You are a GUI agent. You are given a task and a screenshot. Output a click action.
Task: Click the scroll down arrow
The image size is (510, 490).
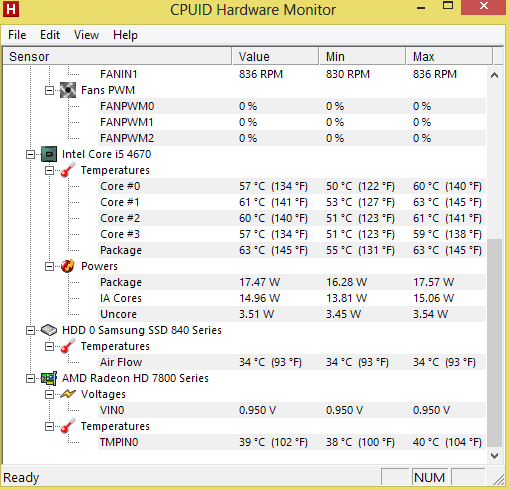click(x=495, y=455)
